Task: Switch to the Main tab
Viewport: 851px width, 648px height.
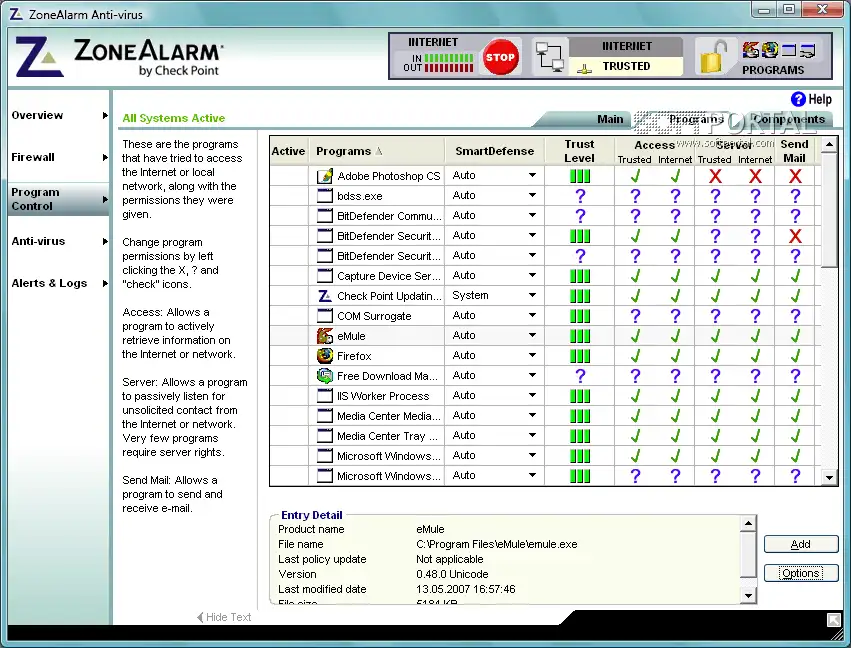Action: 610,119
